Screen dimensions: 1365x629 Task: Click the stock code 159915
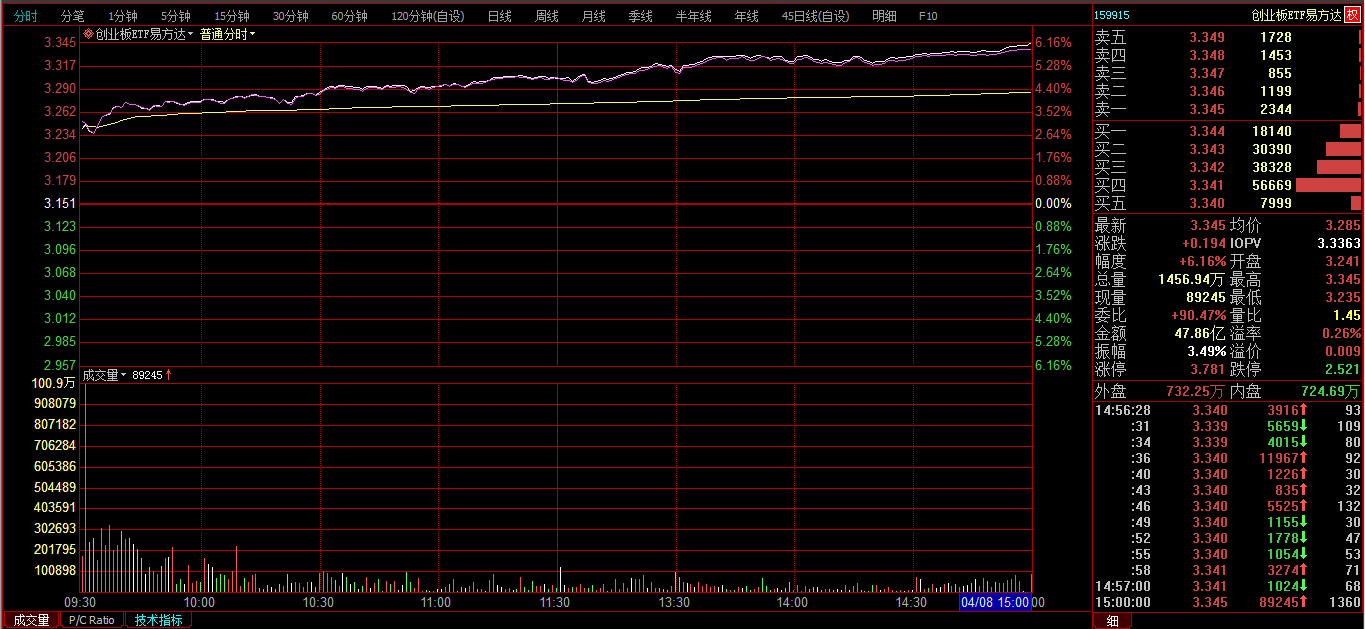pos(1112,15)
